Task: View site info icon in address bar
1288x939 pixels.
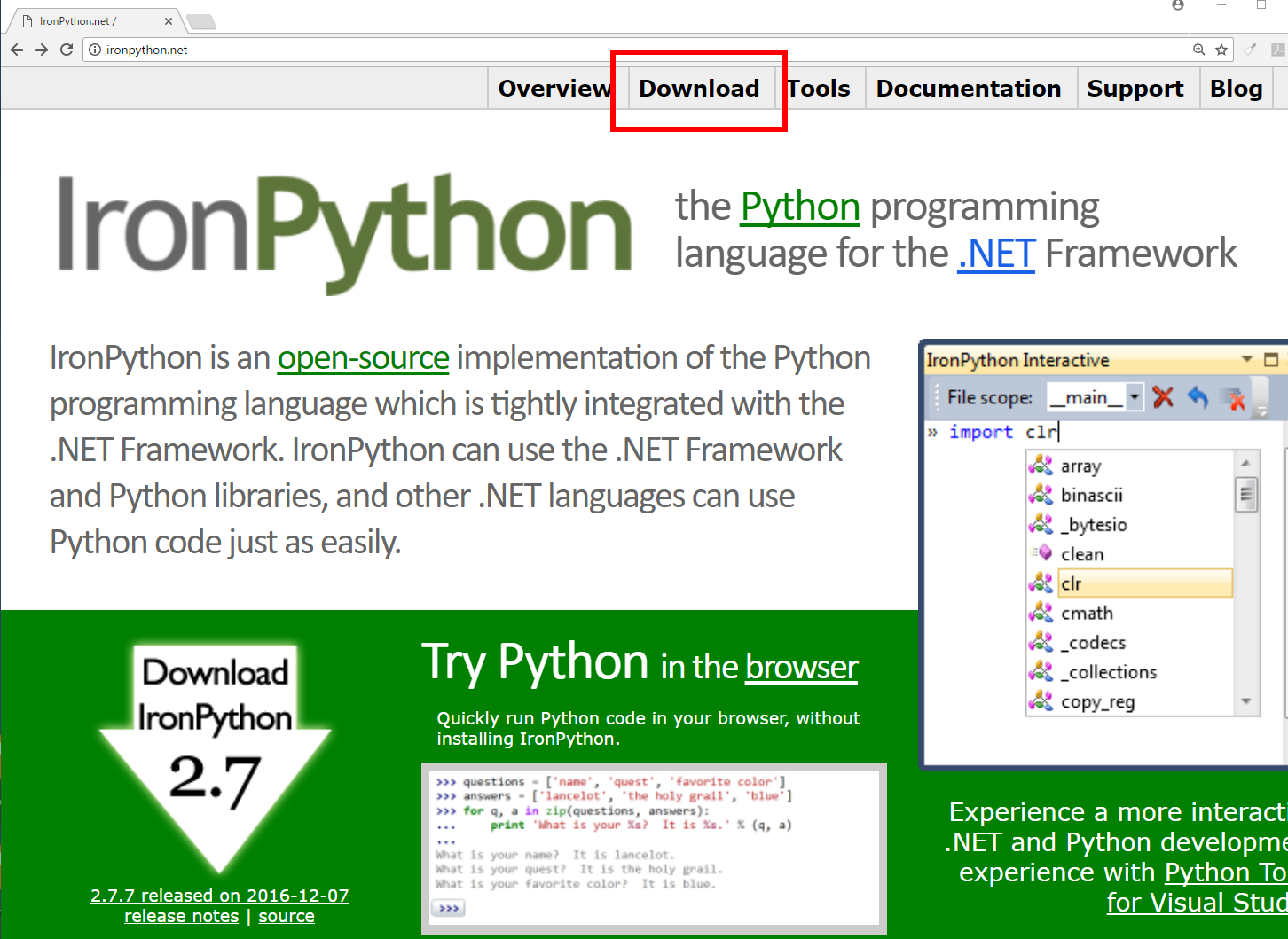Action: [x=95, y=50]
